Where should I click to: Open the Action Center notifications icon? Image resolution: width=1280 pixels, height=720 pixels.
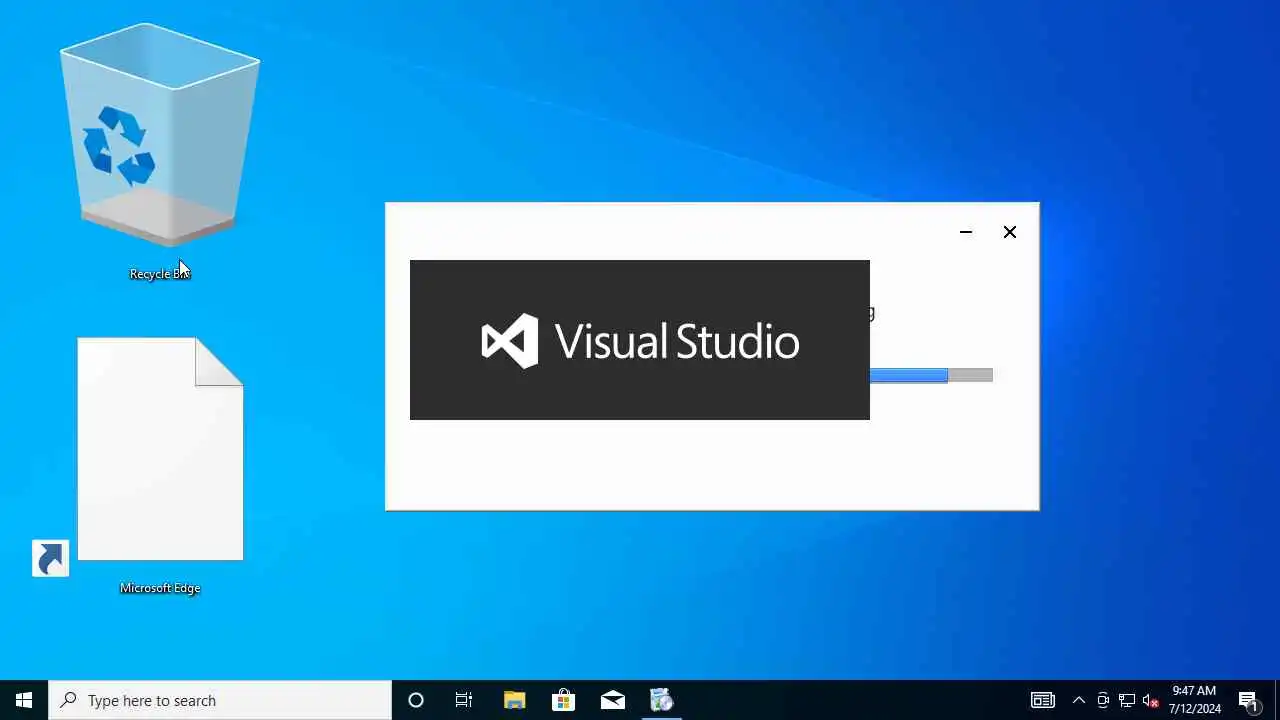pos(1248,700)
